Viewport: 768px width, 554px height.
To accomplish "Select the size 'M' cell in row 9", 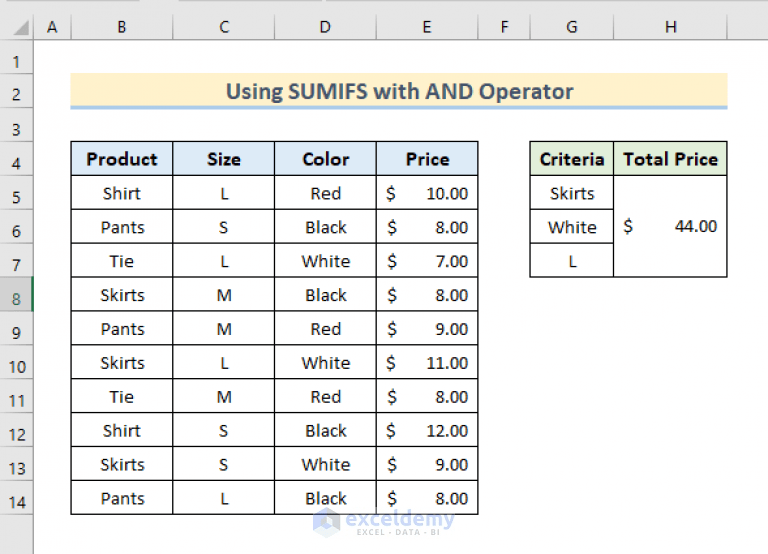I will click(224, 328).
